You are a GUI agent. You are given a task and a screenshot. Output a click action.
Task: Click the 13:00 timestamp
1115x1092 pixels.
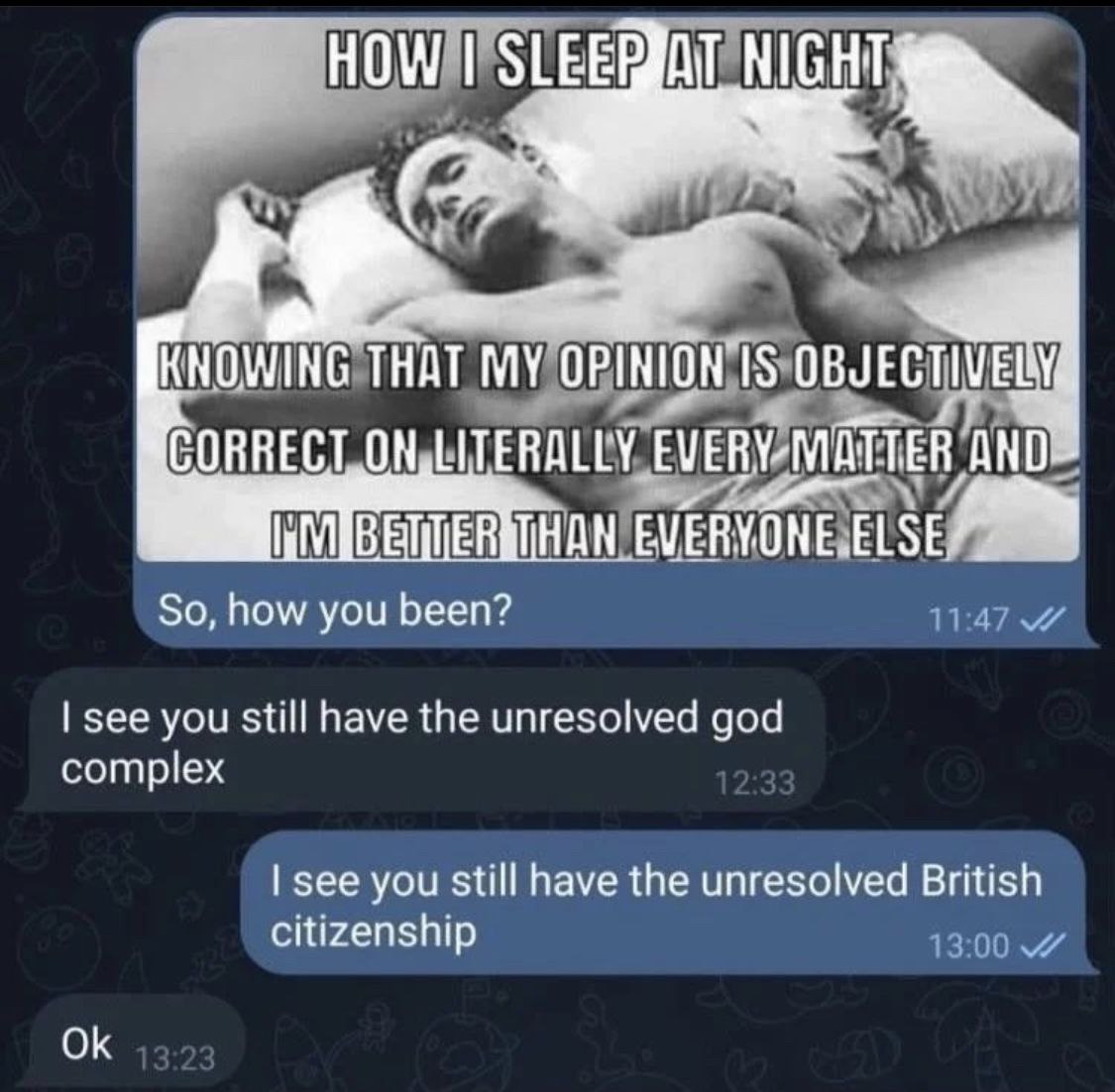[968, 945]
